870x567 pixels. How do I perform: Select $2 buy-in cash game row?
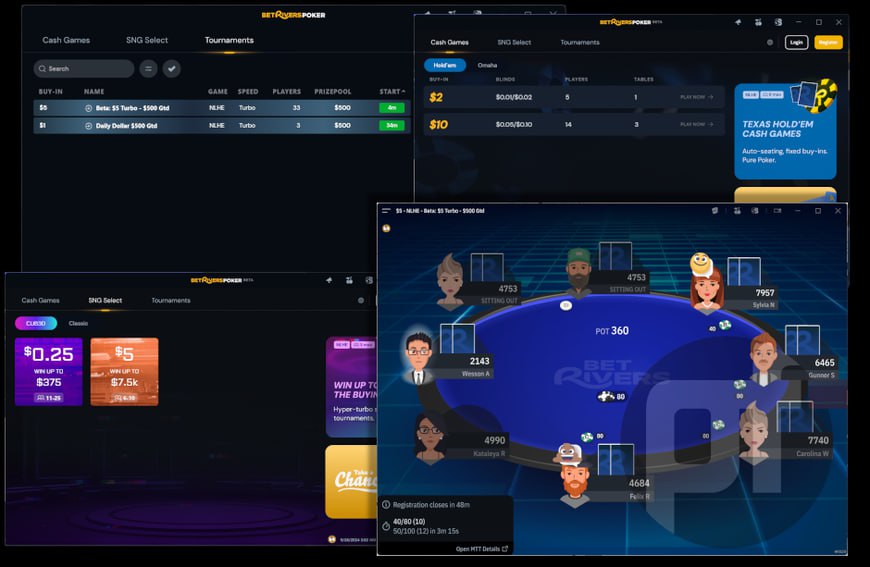coord(574,97)
